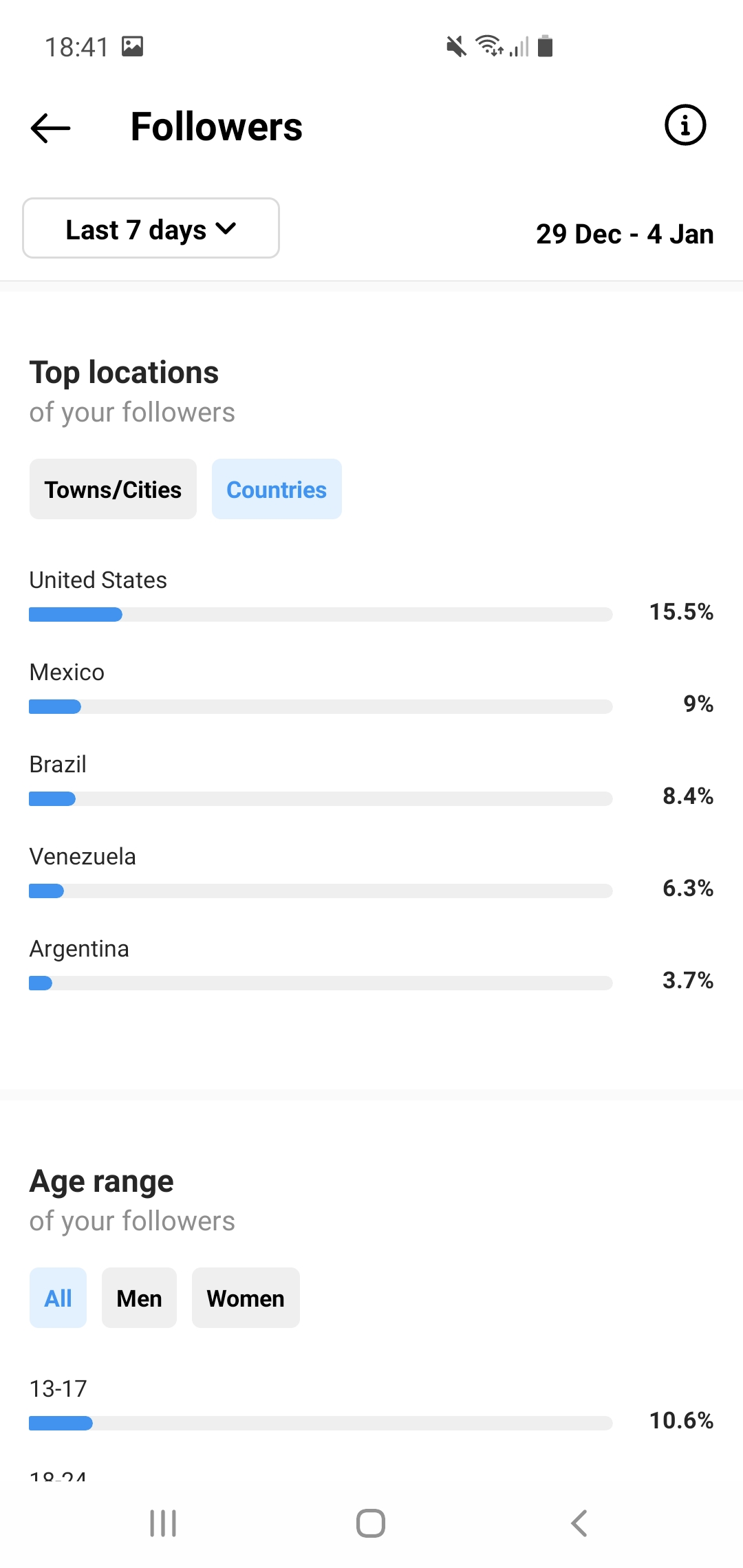743x1568 pixels.
Task: Tap the 29 Dec - 4 Jan date range
Action: pos(625,235)
